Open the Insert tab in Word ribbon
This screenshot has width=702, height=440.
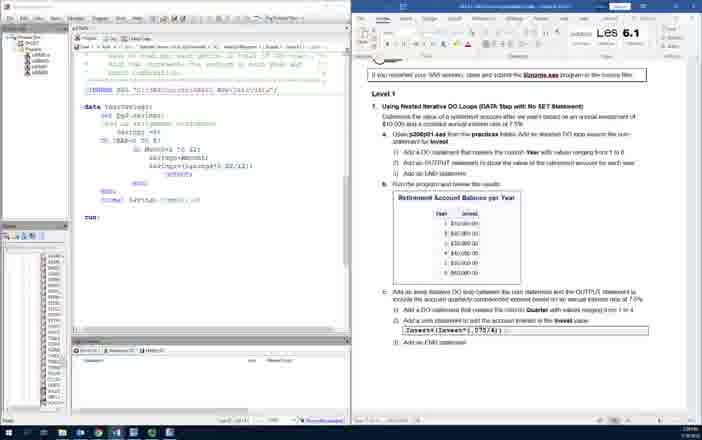pos(405,18)
